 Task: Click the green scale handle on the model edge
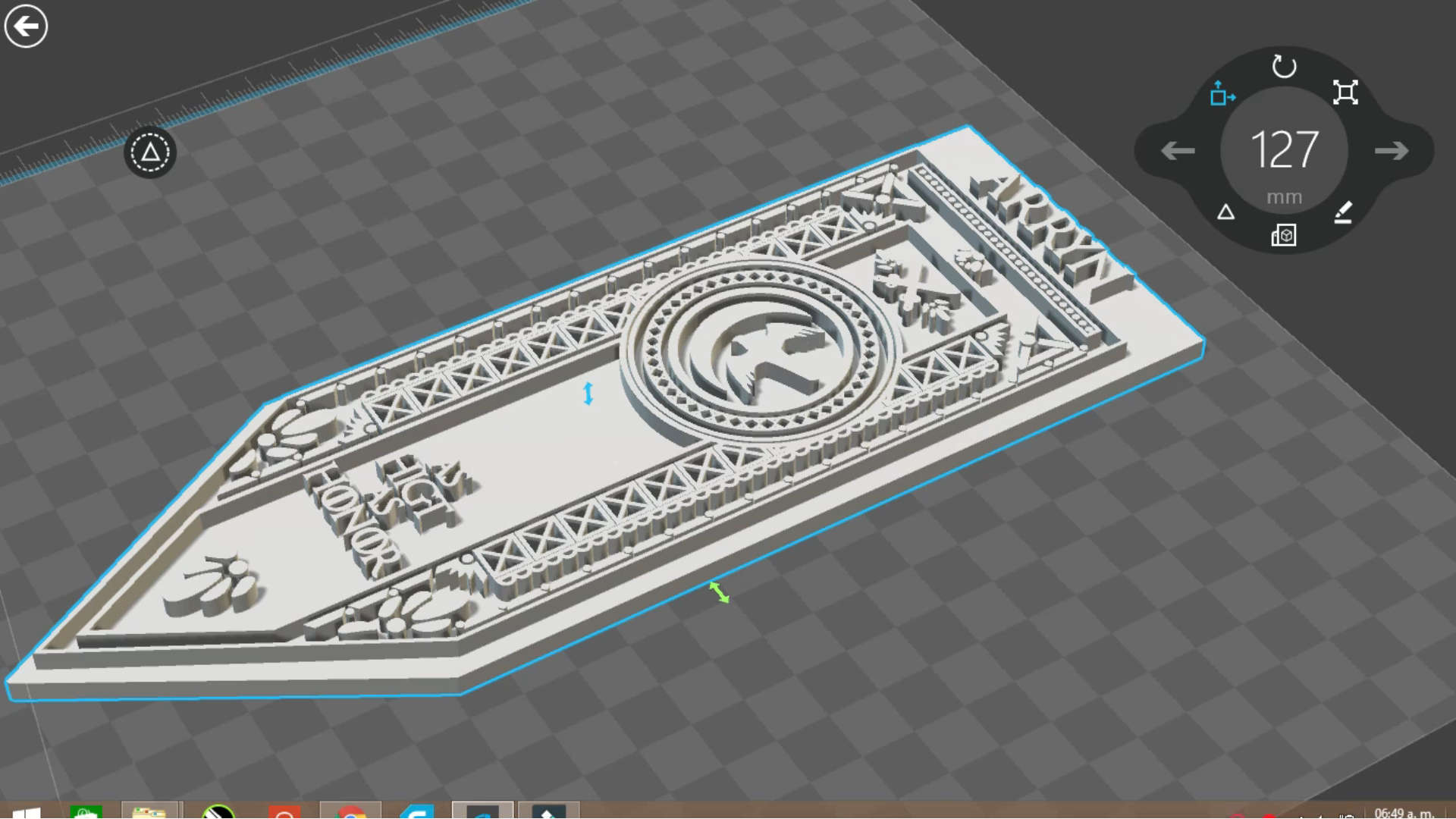click(x=717, y=594)
